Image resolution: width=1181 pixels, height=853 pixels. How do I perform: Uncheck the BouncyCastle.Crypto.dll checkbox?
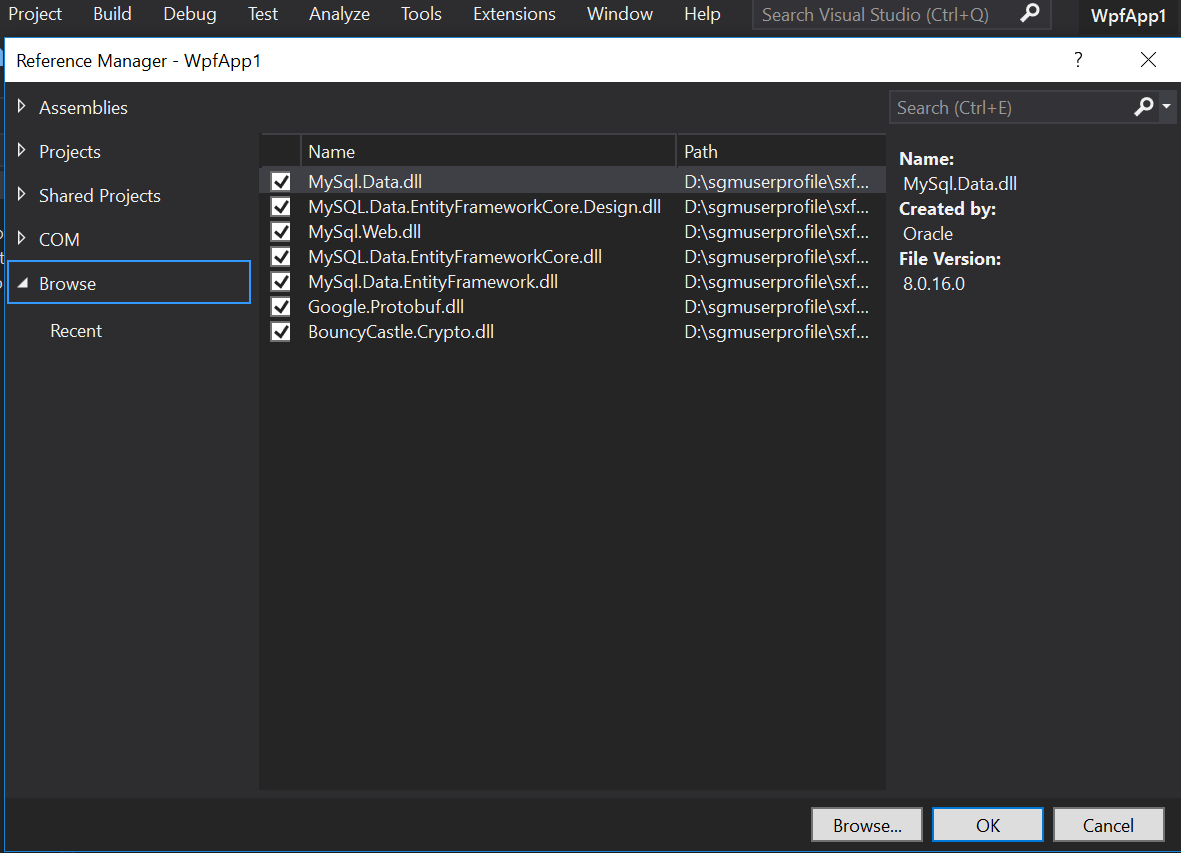point(281,332)
